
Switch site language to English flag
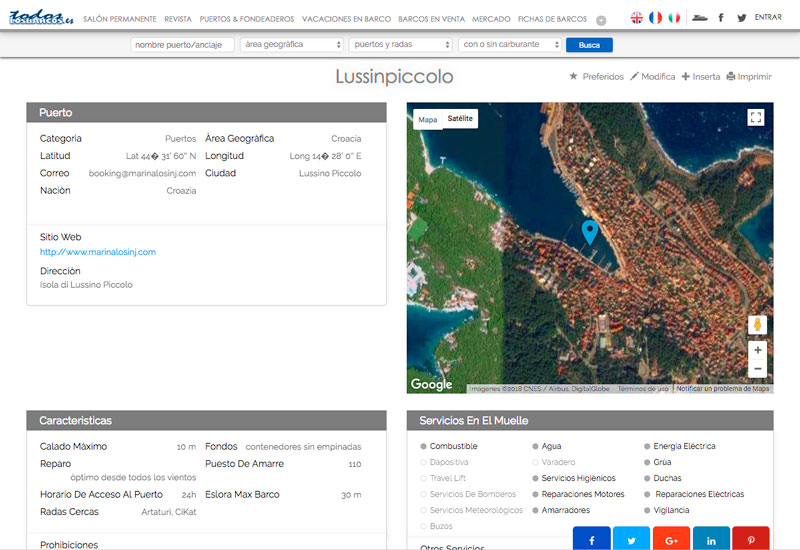tap(636, 18)
